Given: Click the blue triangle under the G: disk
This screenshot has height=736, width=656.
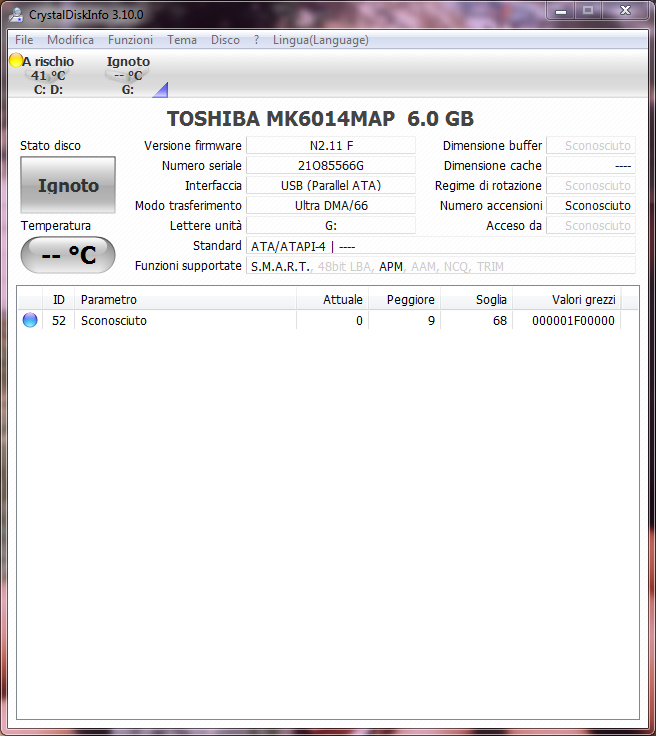Looking at the screenshot, I should pos(160,90).
